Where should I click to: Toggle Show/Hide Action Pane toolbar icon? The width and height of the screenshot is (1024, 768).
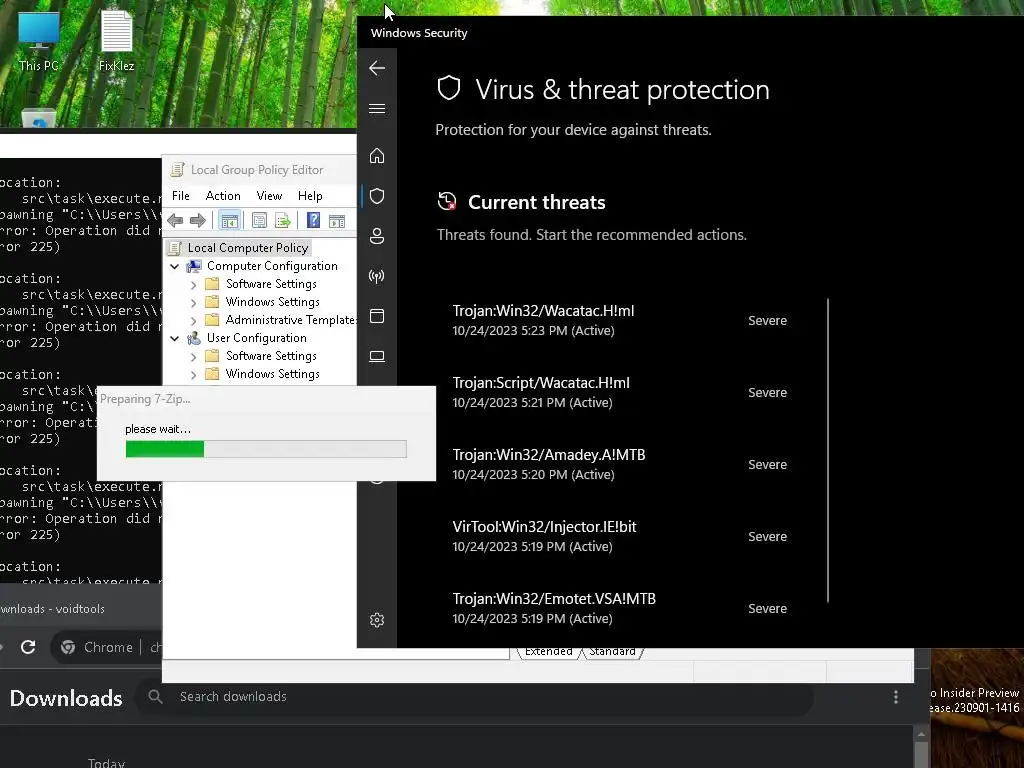[337, 221]
